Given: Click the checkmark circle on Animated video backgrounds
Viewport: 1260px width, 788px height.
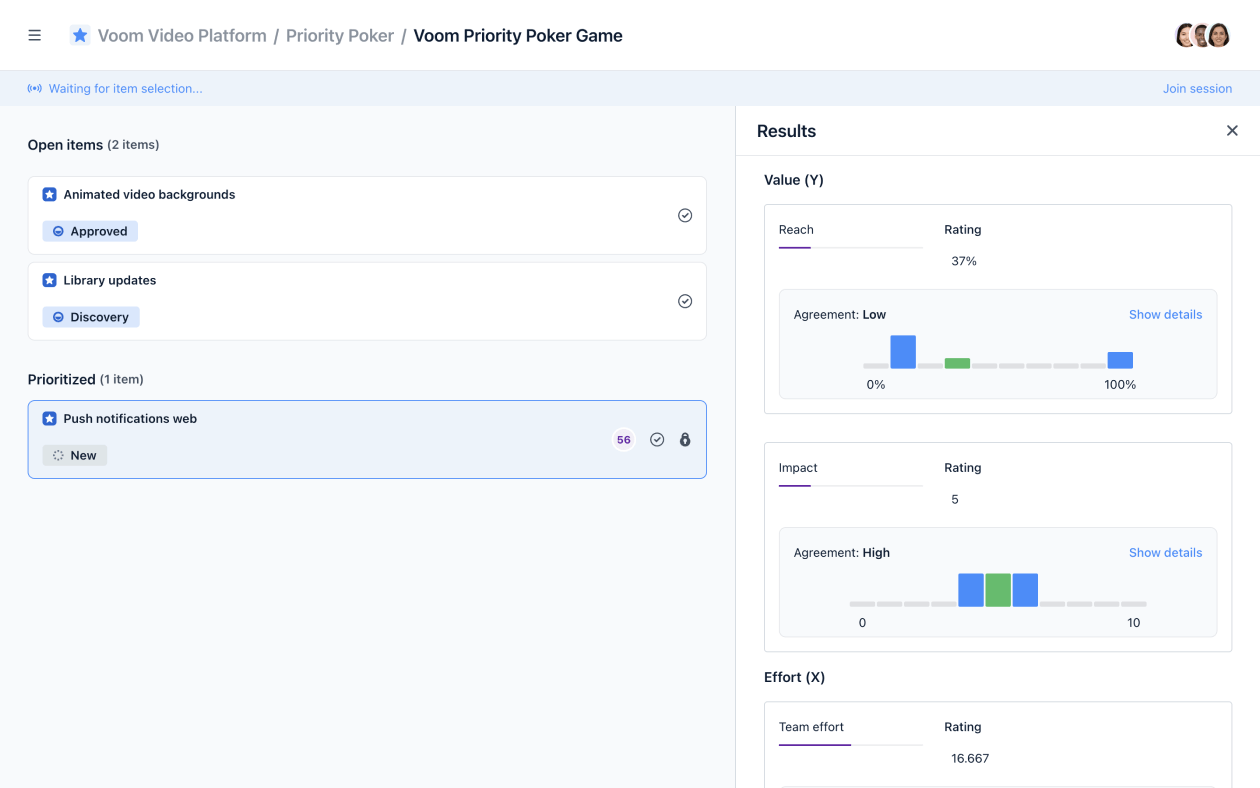Looking at the screenshot, I should 685,215.
